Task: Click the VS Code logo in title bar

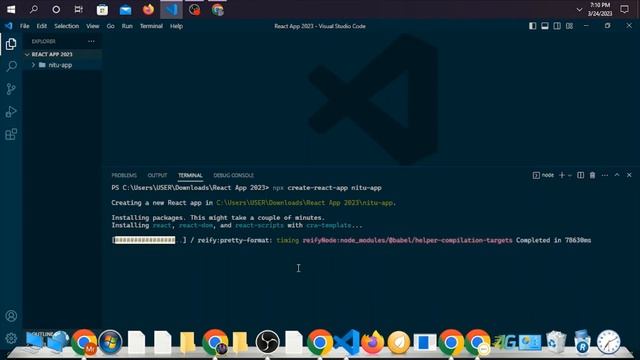Action: (9, 26)
